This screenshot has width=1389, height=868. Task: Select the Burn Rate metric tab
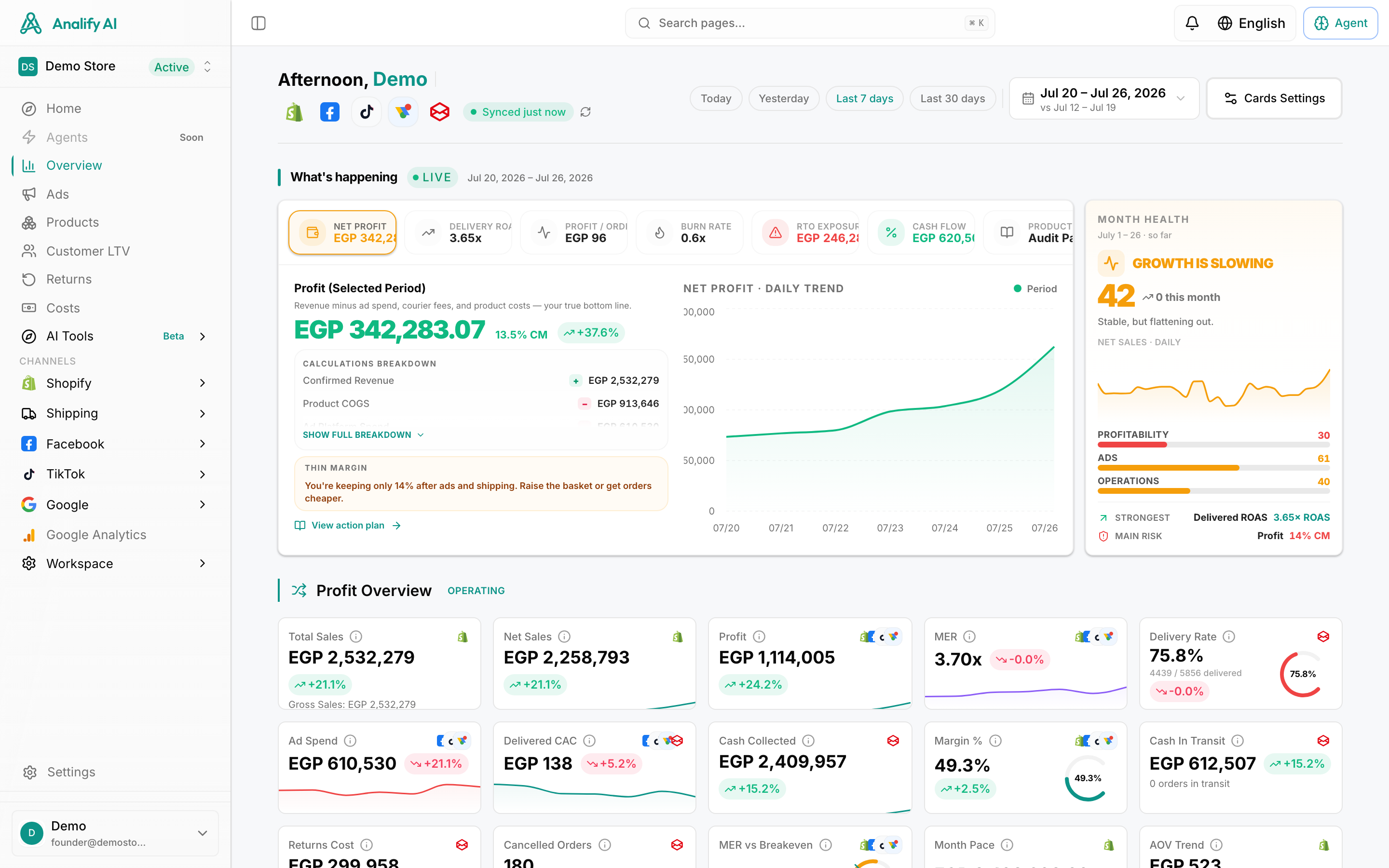click(689, 232)
